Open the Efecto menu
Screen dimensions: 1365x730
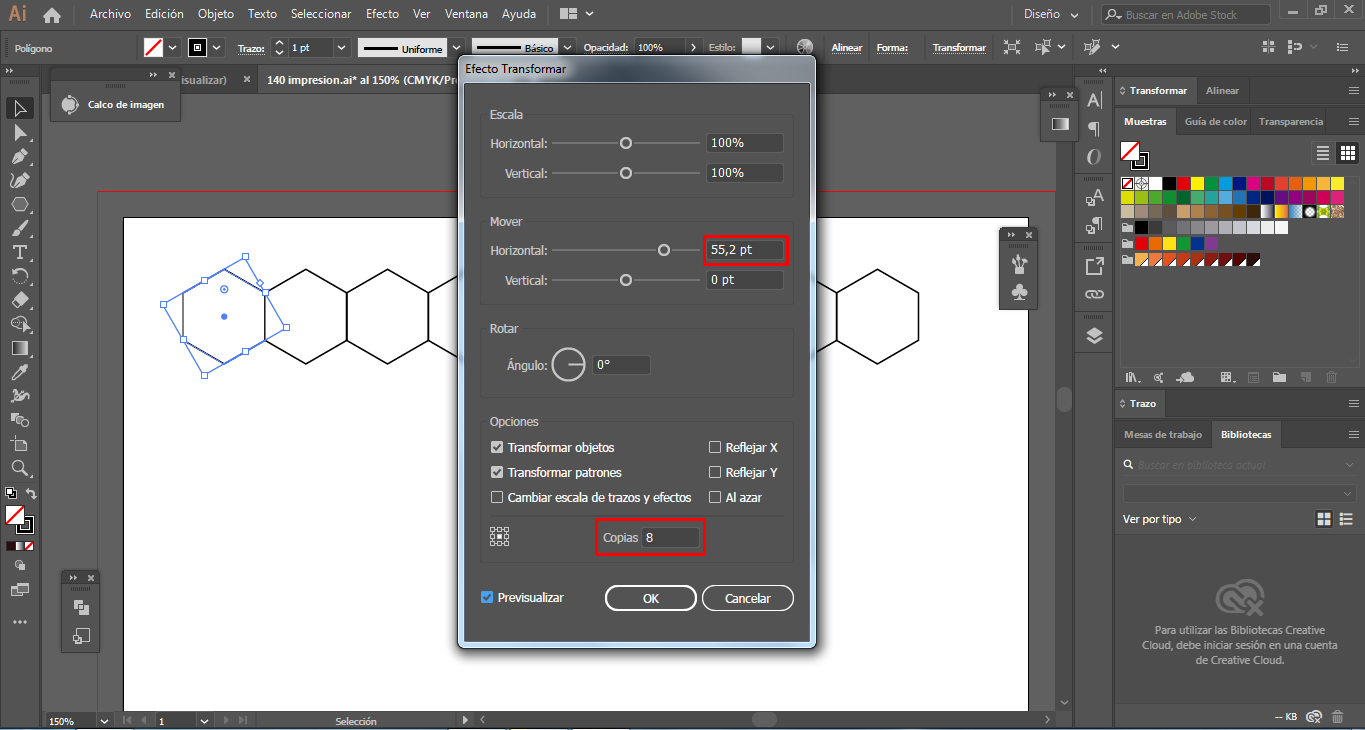coord(382,14)
